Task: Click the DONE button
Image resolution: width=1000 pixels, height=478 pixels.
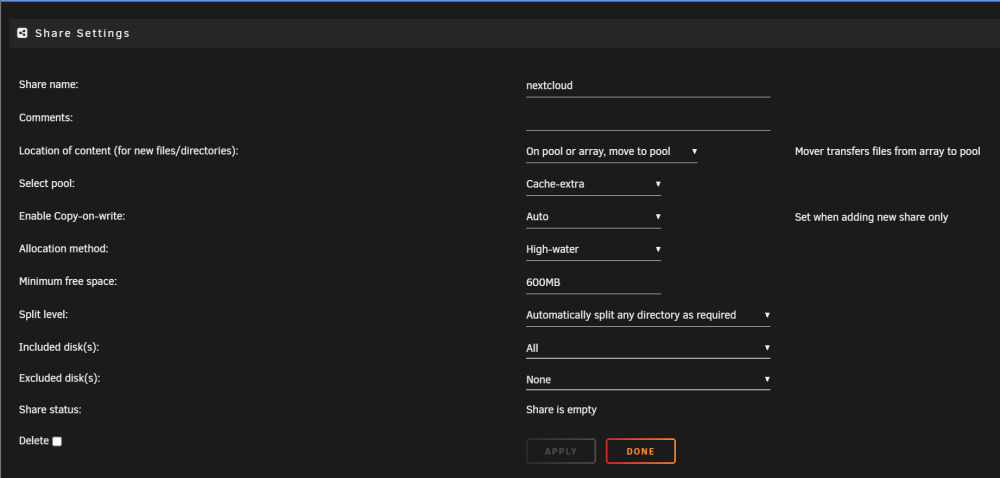Action: click(x=640, y=451)
